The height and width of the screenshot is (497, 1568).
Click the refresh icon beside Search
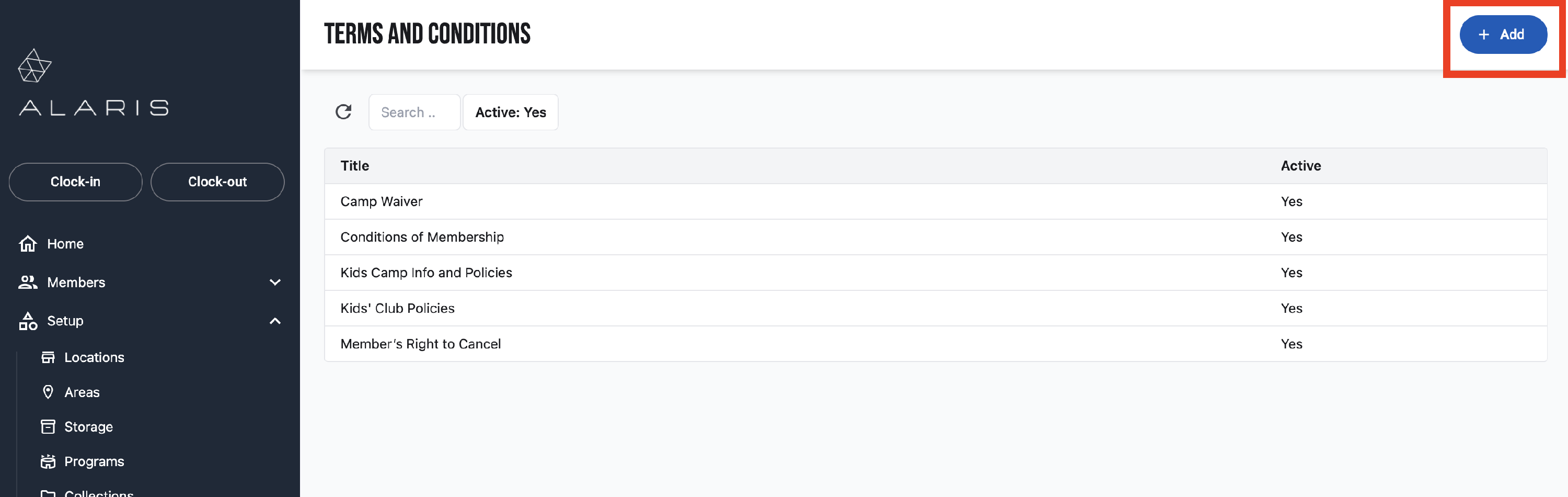click(x=343, y=112)
